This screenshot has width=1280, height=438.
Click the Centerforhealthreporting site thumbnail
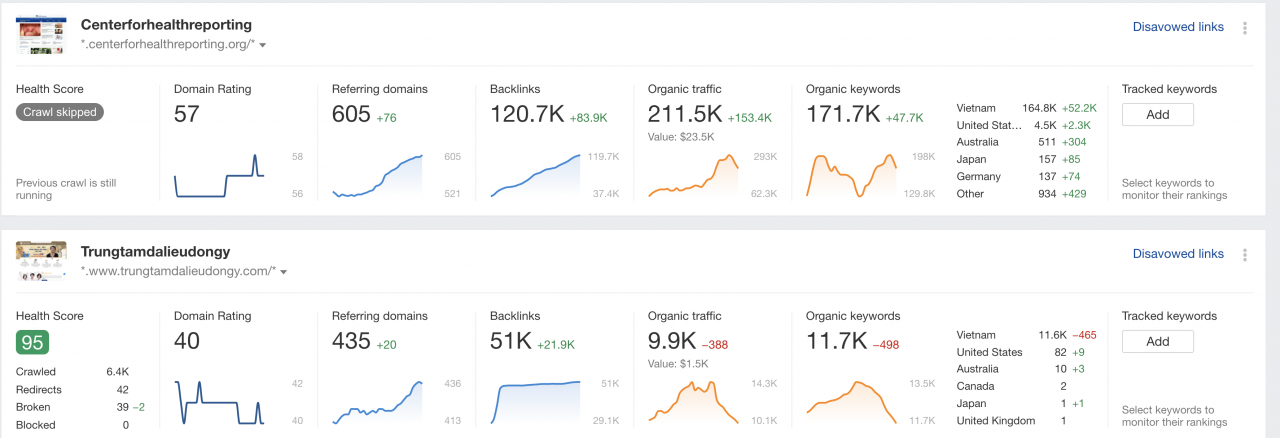pyautogui.click(x=41, y=35)
